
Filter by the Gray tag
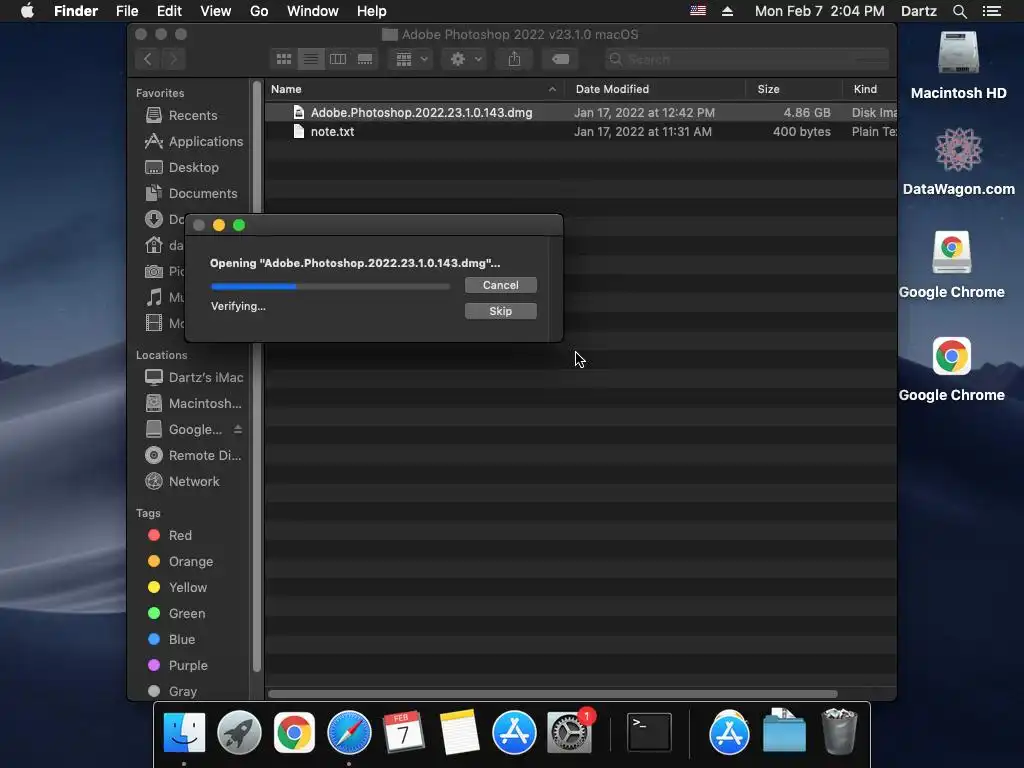[x=172, y=692]
